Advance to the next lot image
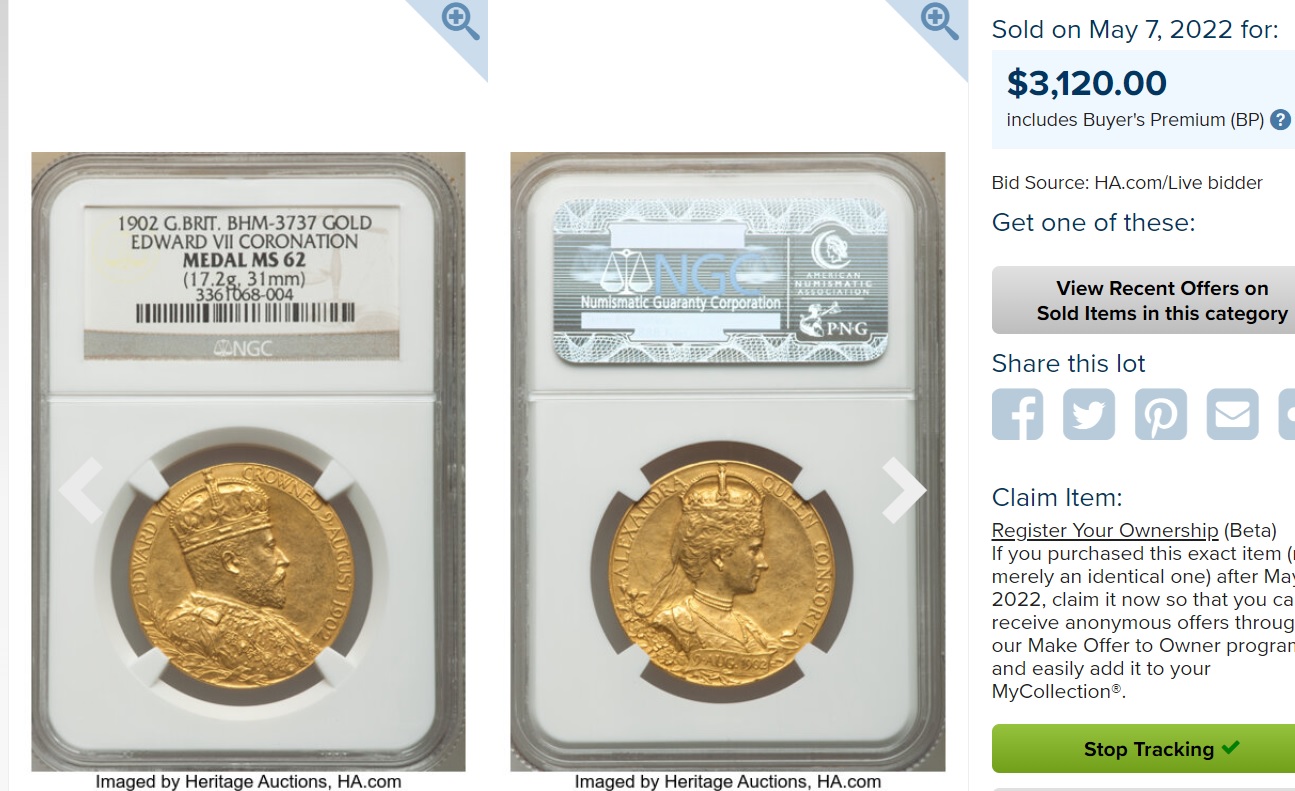The image size is (1295, 791). click(x=904, y=490)
